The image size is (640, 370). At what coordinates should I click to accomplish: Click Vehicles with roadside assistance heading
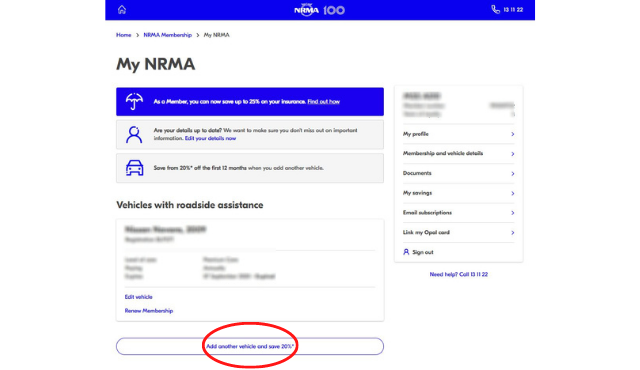click(x=189, y=205)
